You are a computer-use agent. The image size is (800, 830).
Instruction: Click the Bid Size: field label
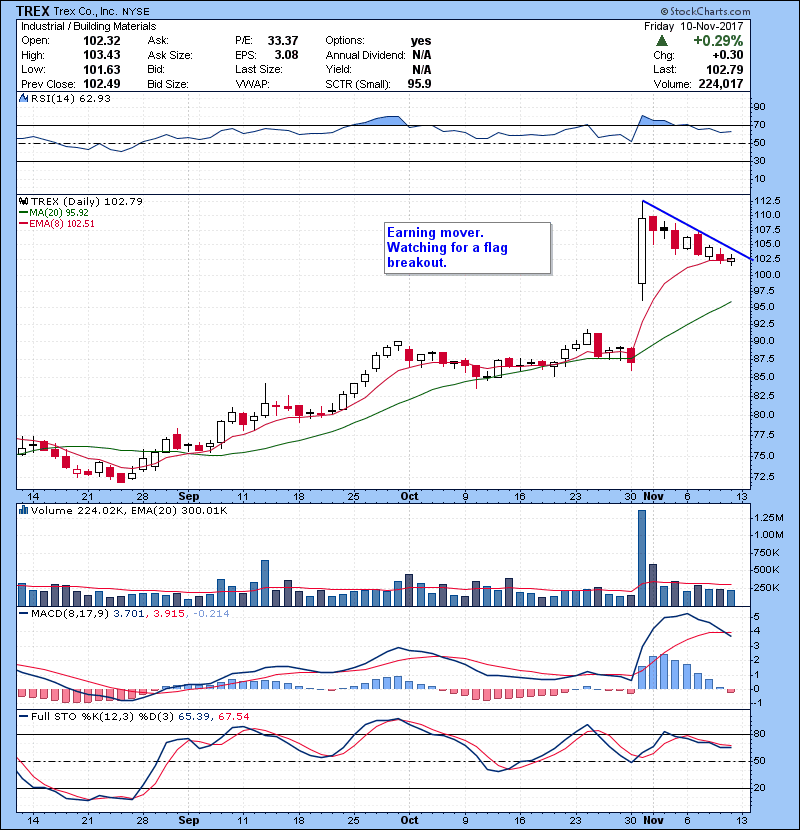click(x=168, y=84)
